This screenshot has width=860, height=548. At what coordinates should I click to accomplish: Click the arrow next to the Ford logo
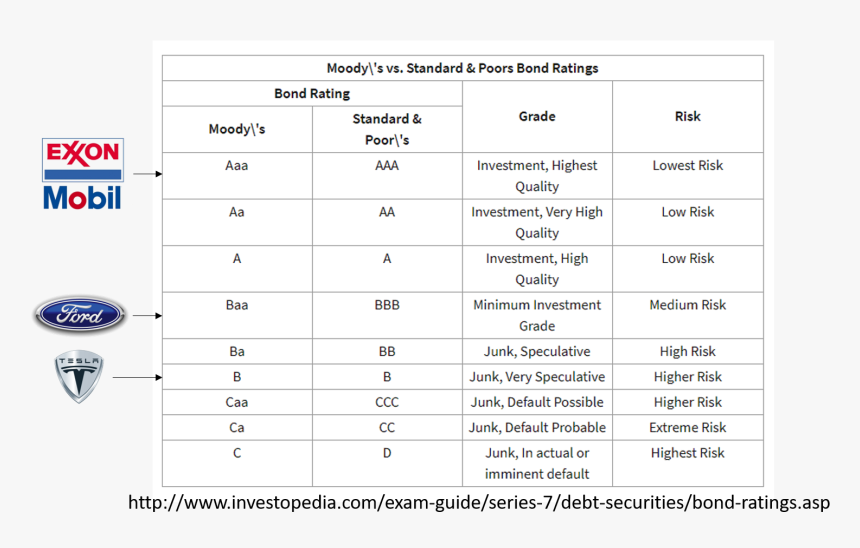[147, 316]
